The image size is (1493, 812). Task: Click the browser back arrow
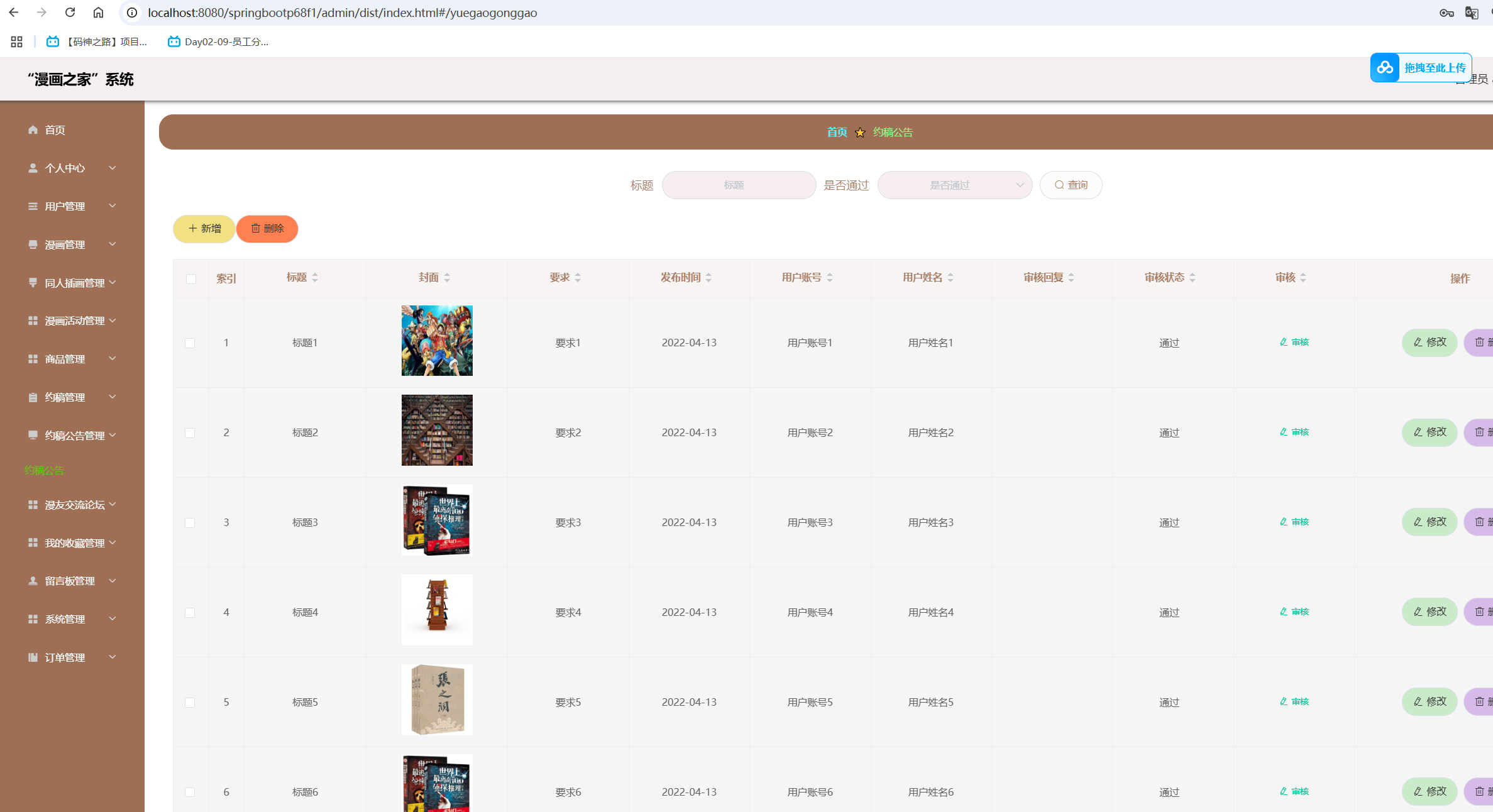[x=14, y=13]
